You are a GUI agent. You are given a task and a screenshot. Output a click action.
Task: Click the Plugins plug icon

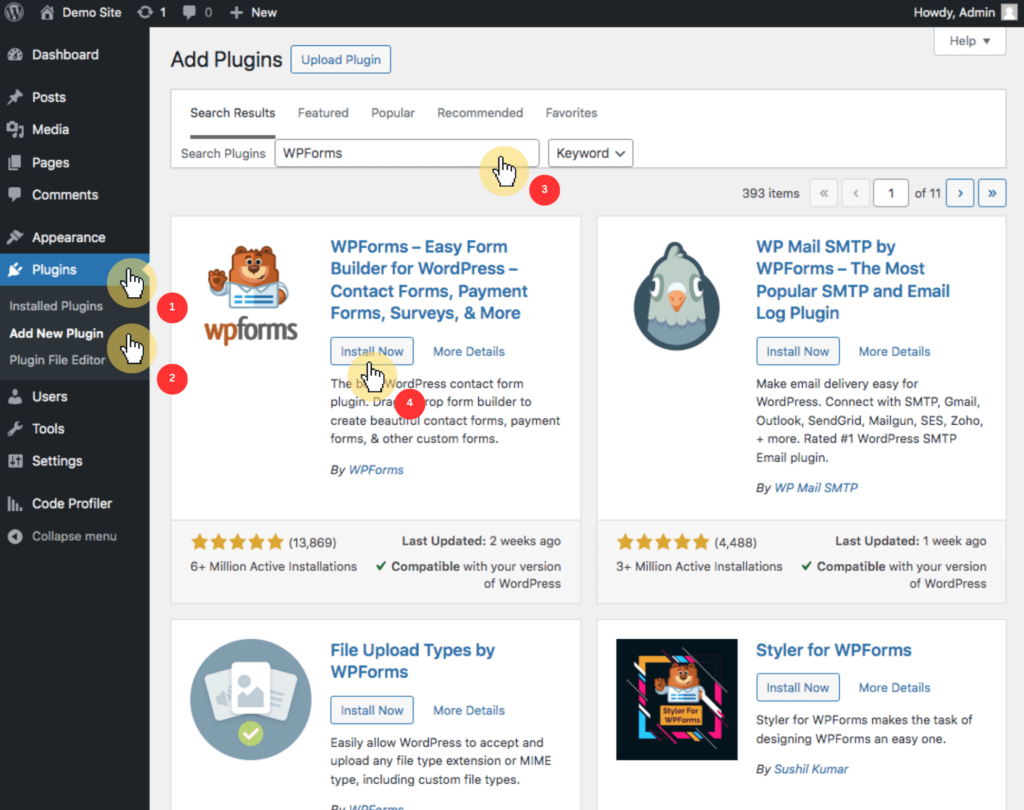15,269
